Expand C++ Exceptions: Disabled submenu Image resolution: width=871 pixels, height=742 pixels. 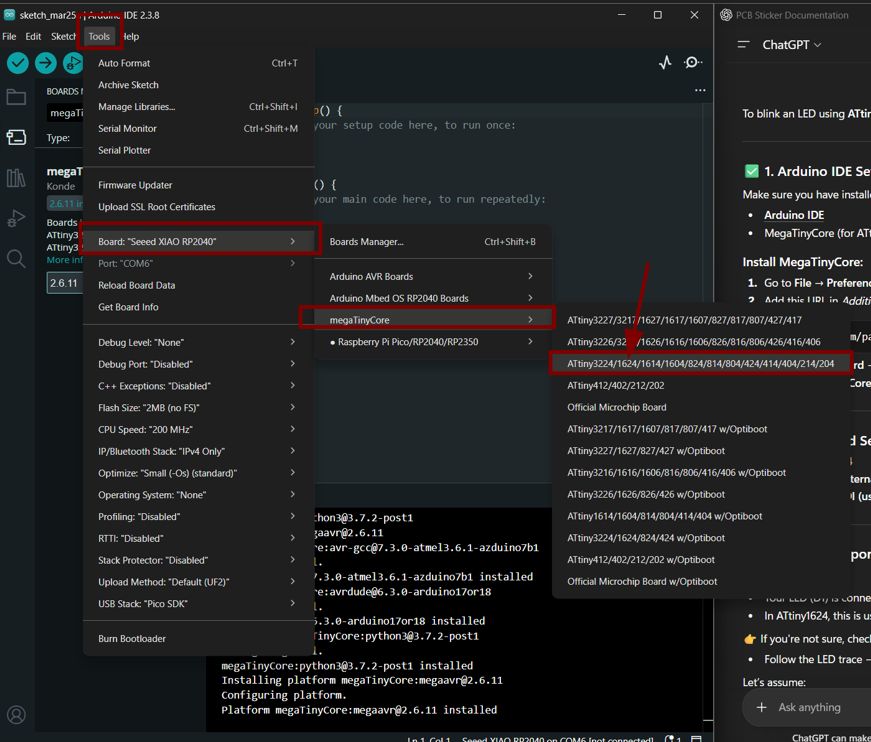[198, 385]
